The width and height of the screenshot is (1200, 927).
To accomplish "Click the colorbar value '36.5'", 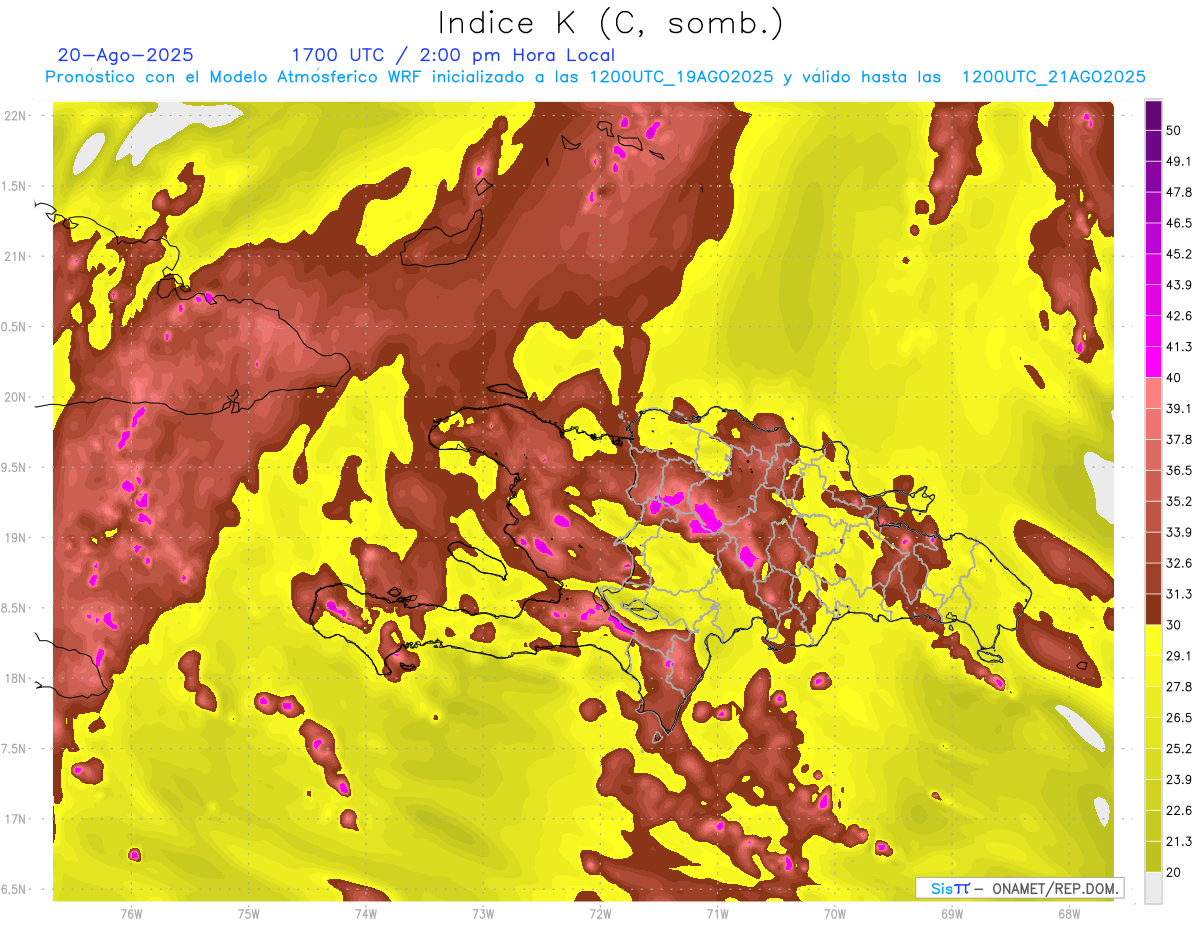I will pos(1179,470).
